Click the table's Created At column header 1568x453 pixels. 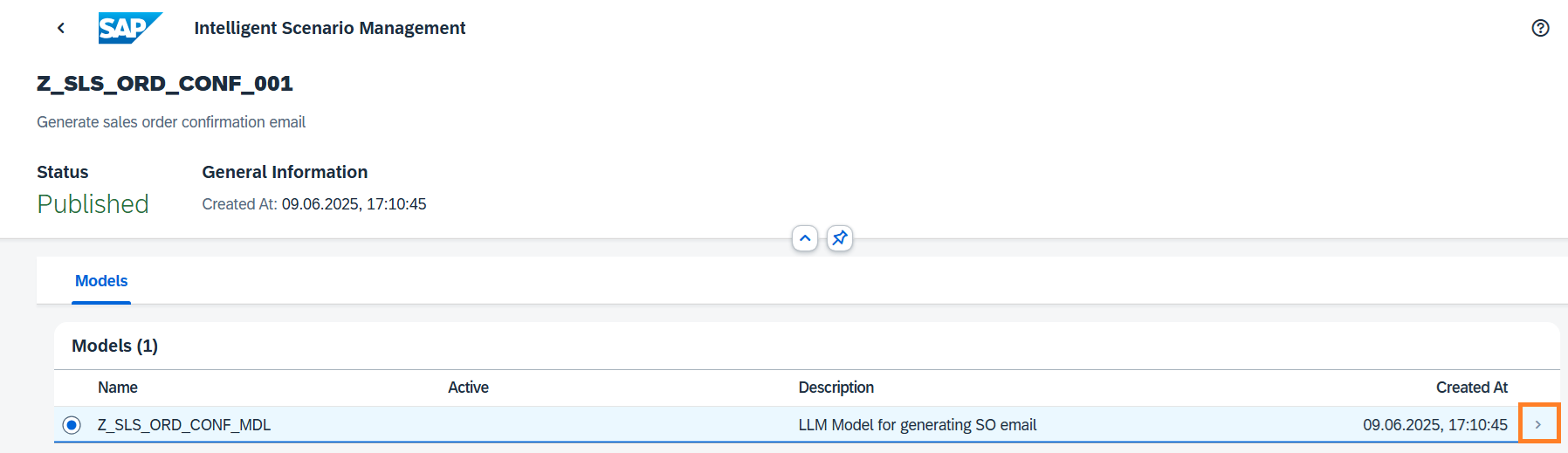[x=1471, y=388]
